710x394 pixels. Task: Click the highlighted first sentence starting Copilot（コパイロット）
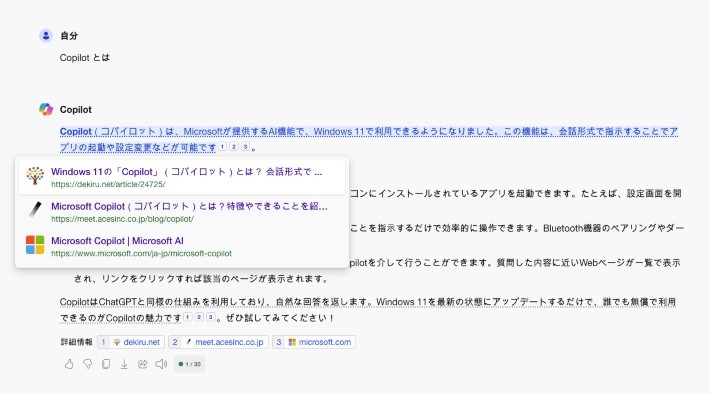pos(369,139)
